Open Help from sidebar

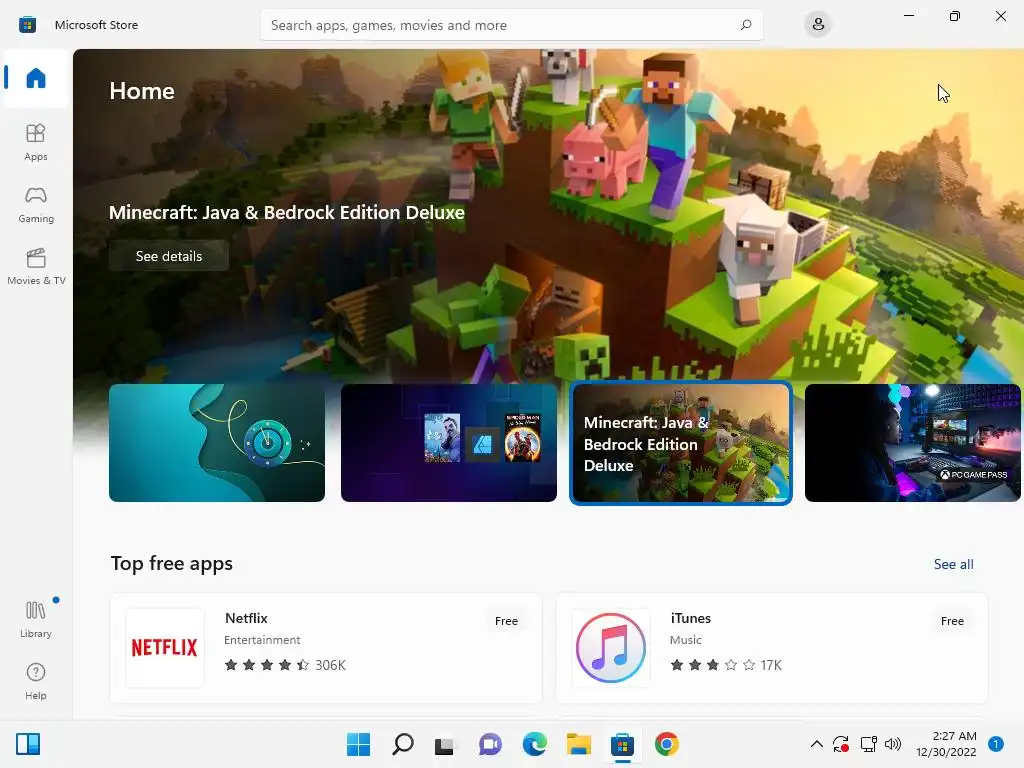point(36,681)
